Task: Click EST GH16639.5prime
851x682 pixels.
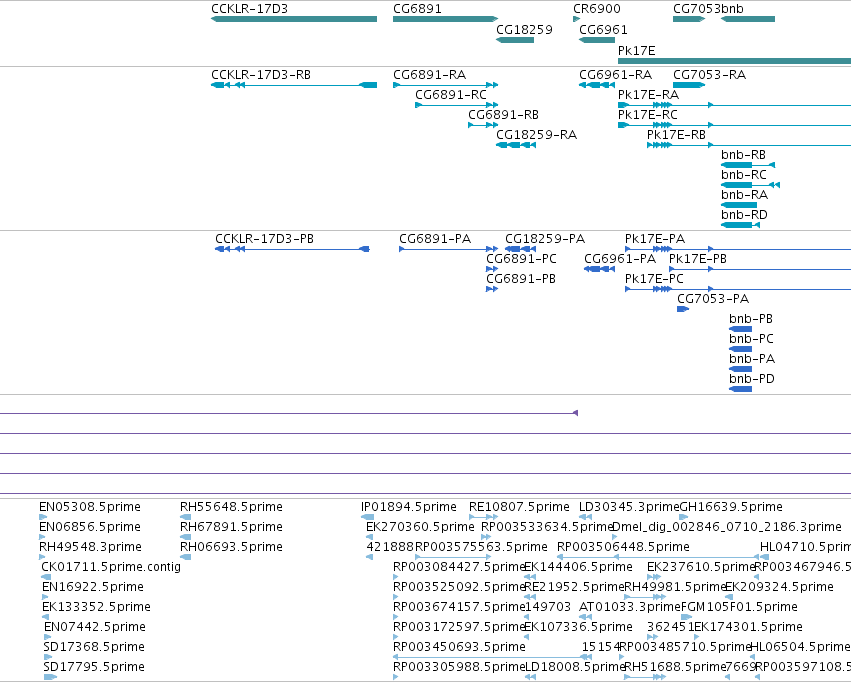Action: tap(684, 517)
